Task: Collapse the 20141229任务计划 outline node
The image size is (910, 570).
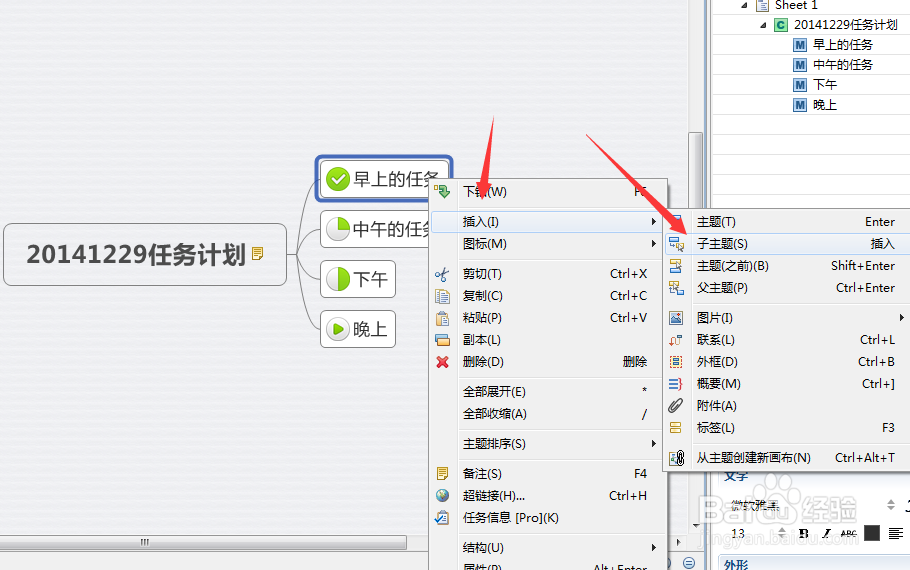Action: point(764,25)
